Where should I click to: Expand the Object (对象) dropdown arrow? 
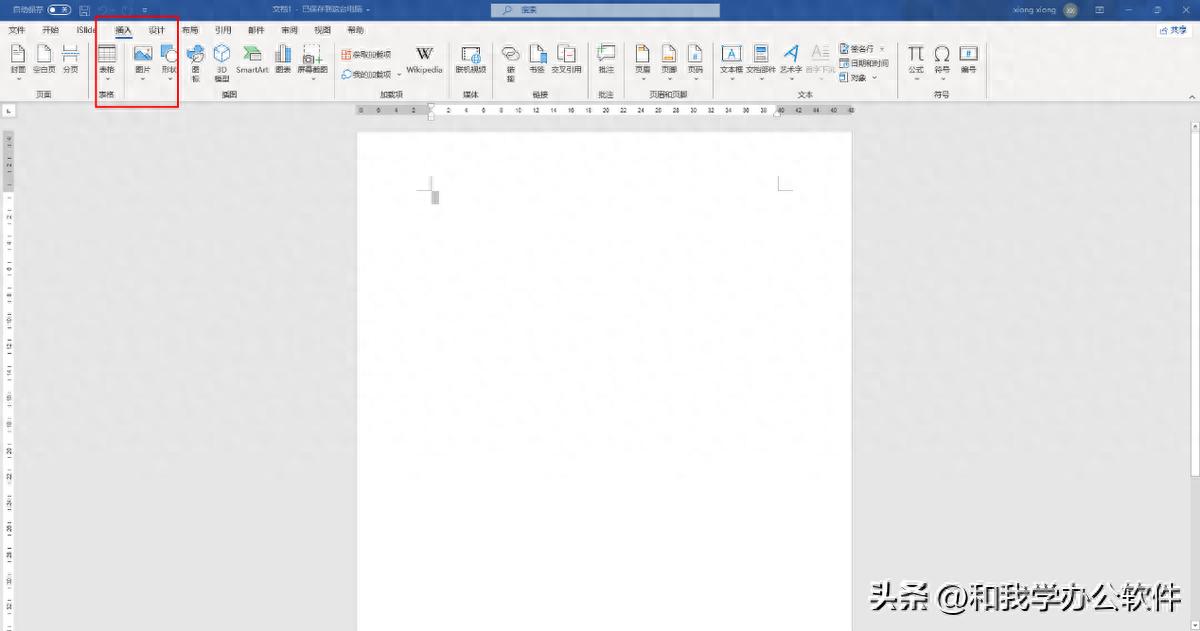click(x=875, y=77)
